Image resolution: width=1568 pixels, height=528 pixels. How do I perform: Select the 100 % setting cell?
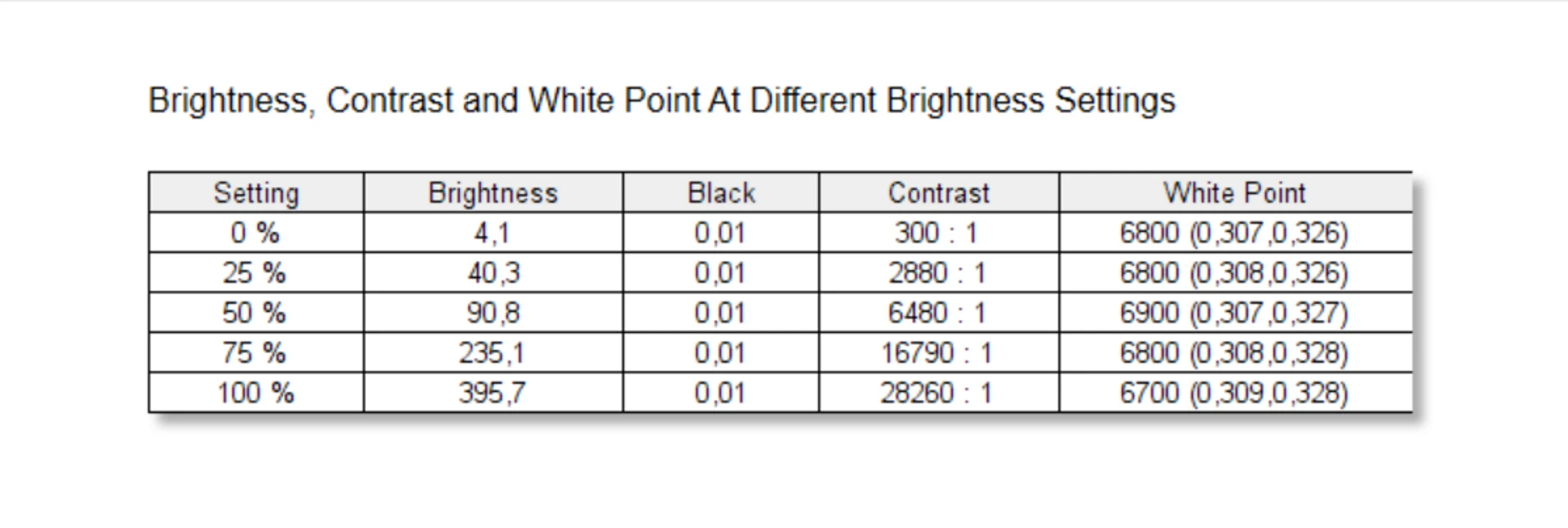pos(256,393)
